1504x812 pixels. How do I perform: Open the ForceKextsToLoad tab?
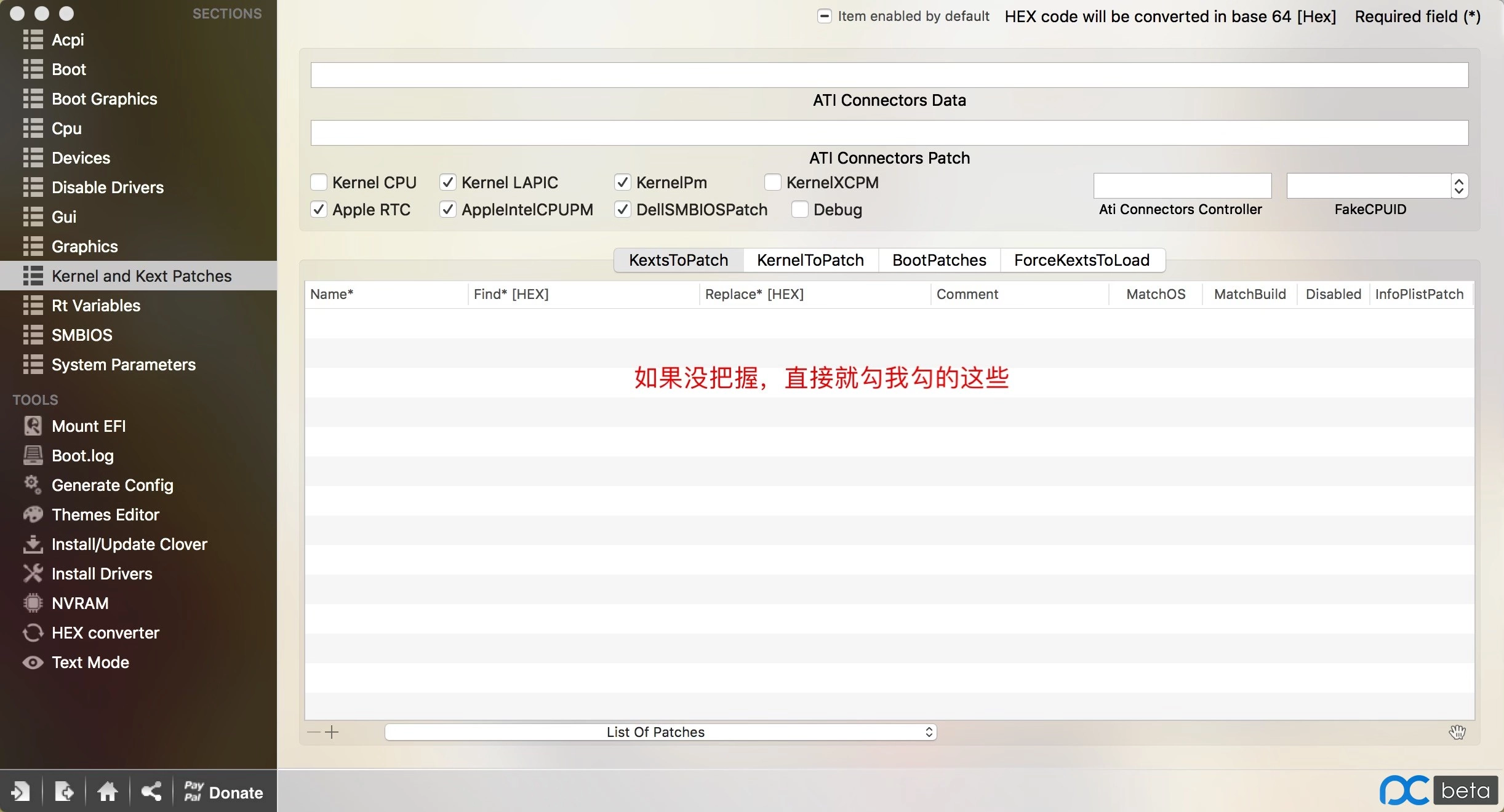click(x=1082, y=260)
